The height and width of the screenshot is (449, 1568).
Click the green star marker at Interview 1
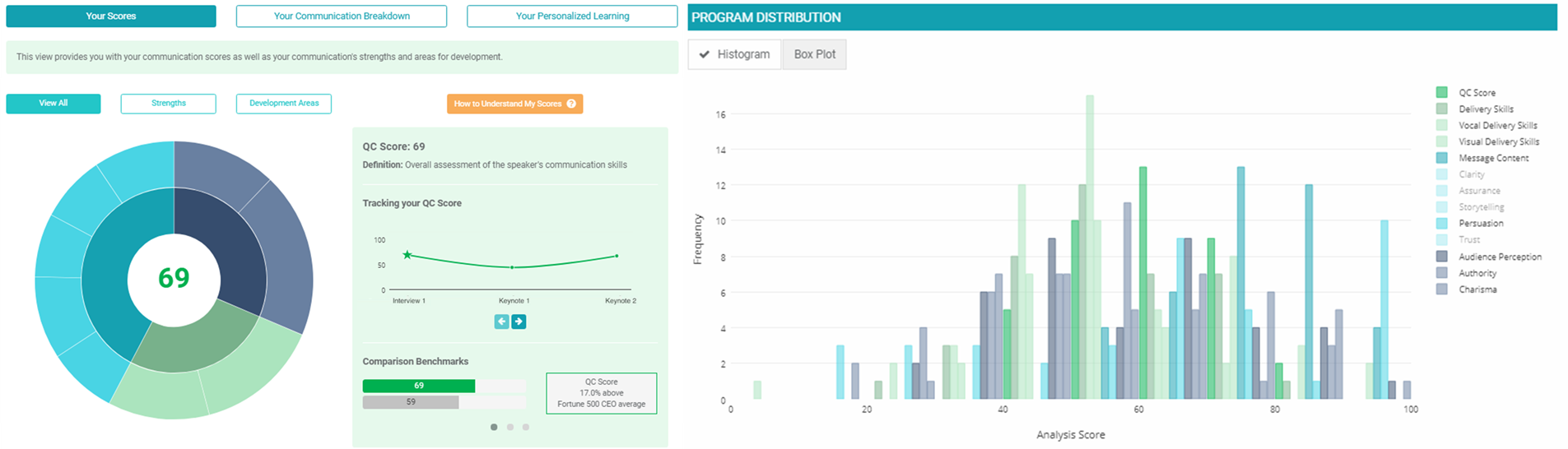407,255
